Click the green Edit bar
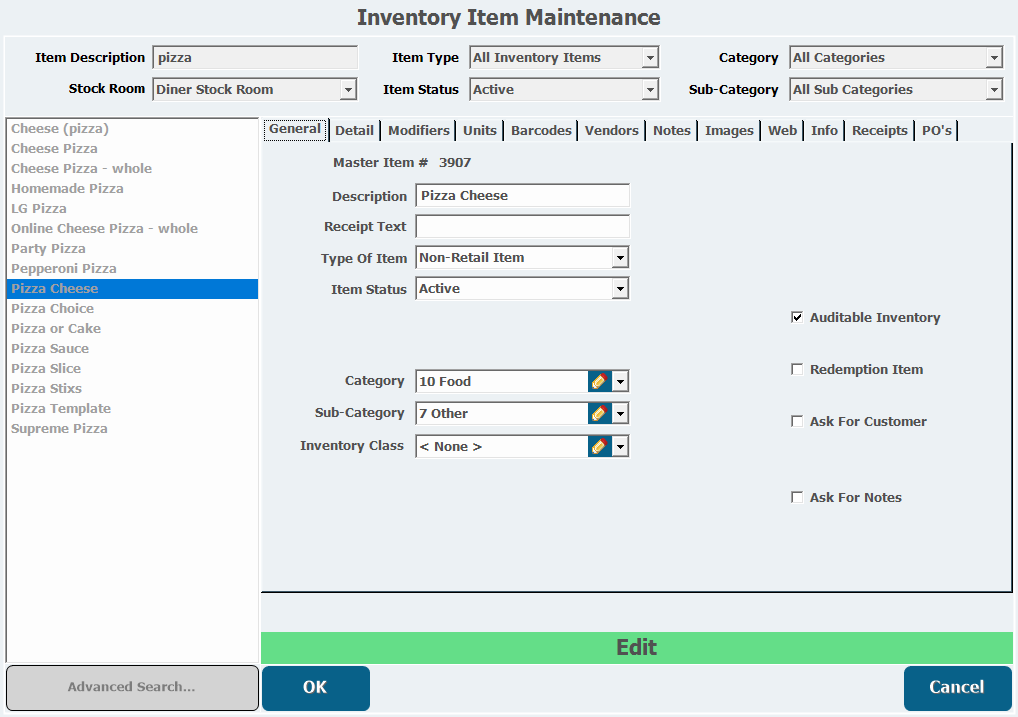This screenshot has height=717, width=1018. [x=636, y=647]
